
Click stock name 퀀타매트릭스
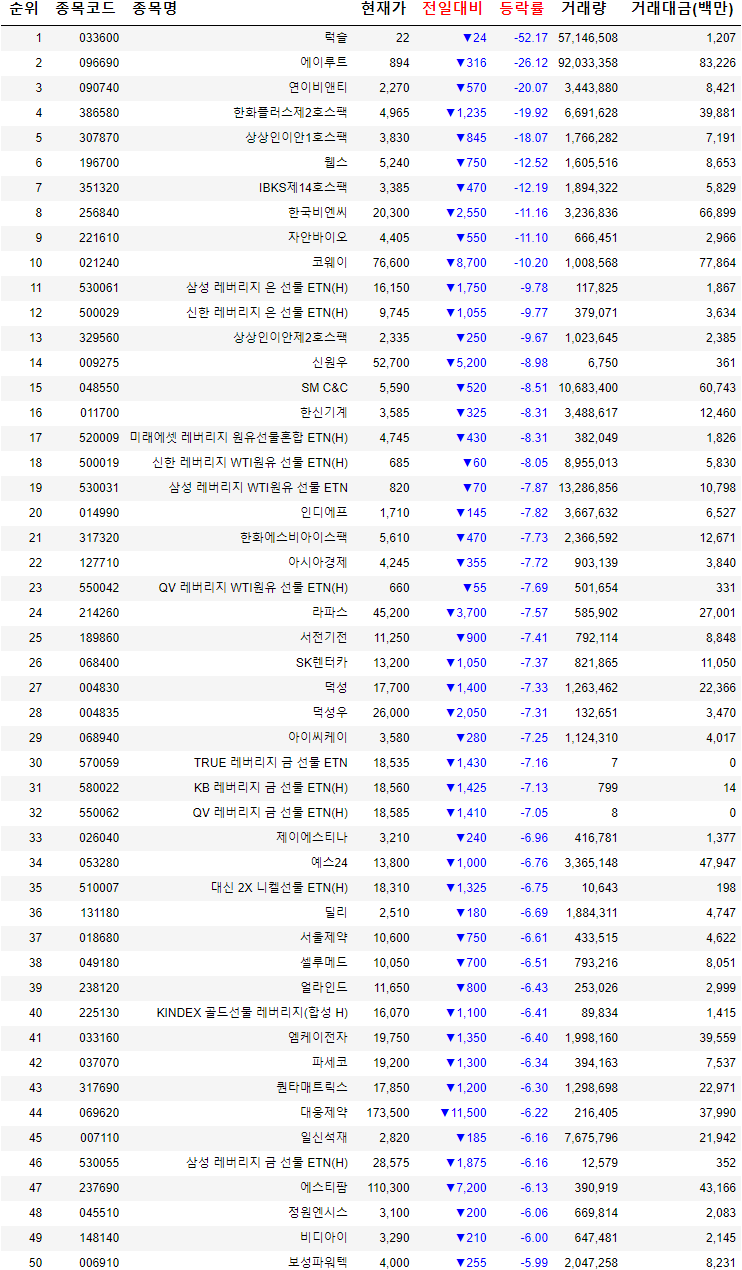point(312,1088)
